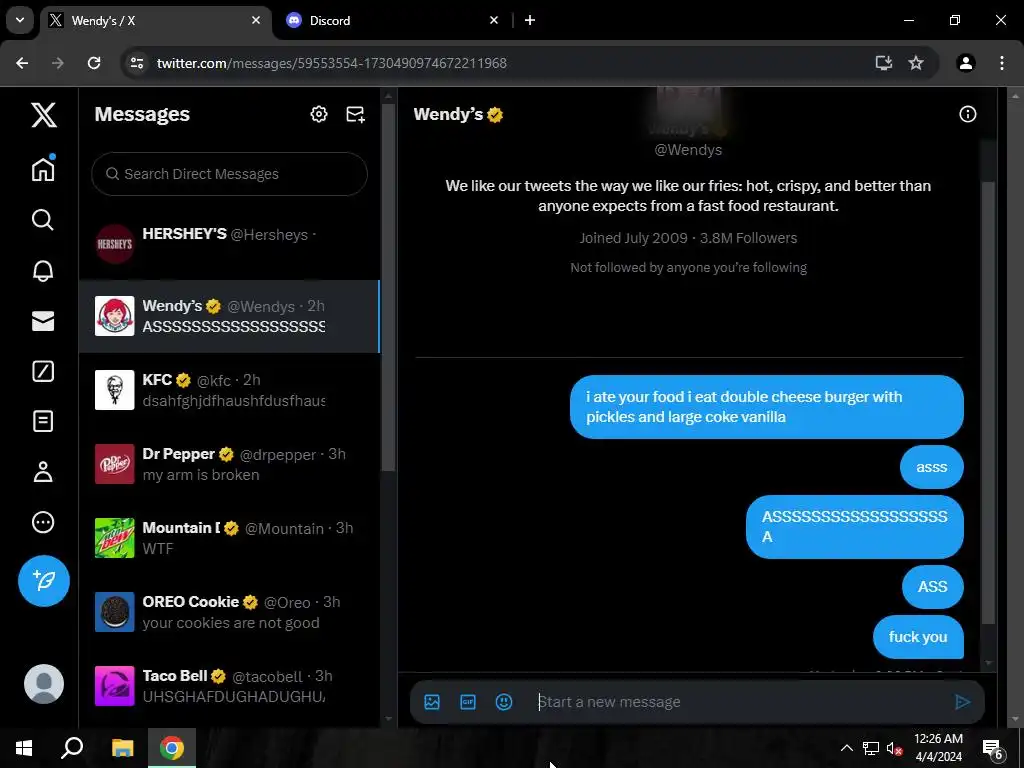Open the KFC conversation

[x=229, y=390]
